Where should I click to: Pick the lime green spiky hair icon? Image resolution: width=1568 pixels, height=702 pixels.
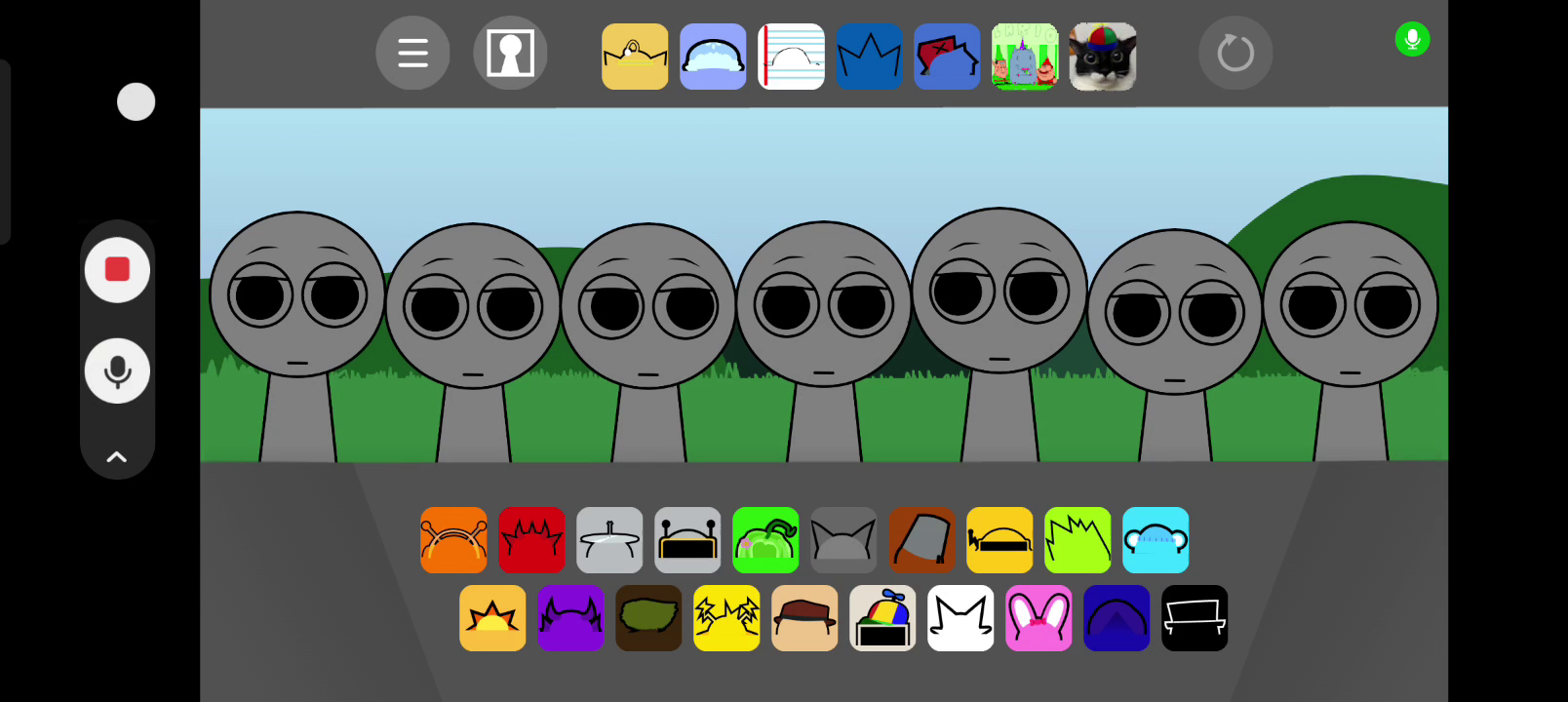[1078, 540]
